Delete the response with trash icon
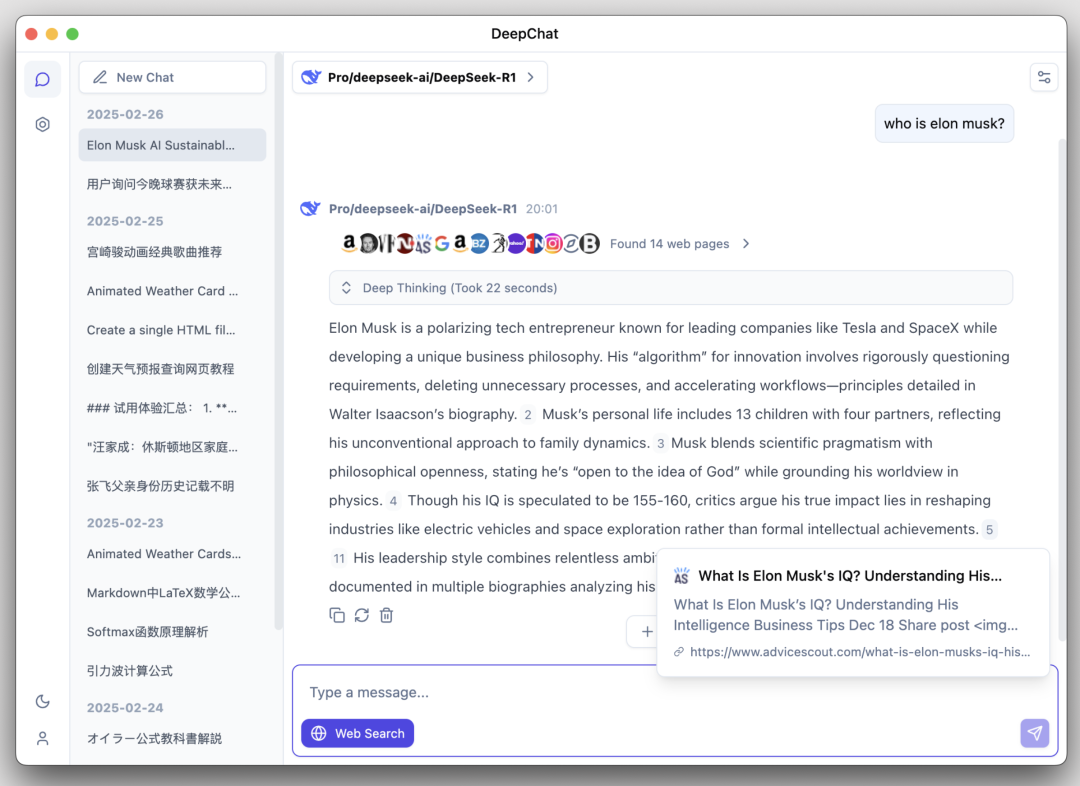1080x786 pixels. (x=386, y=615)
